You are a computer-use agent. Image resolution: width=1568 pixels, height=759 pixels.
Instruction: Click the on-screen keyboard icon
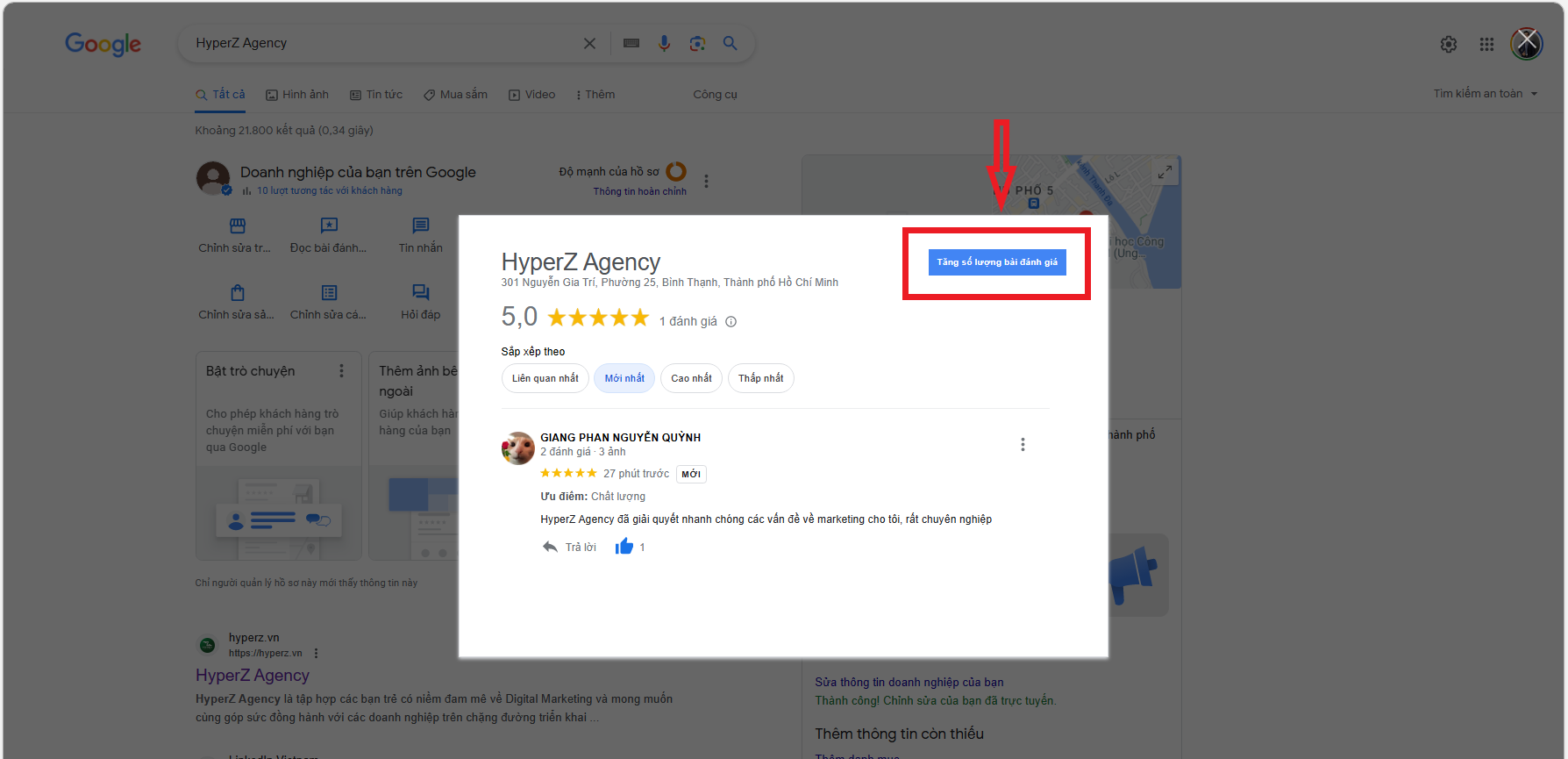click(631, 43)
